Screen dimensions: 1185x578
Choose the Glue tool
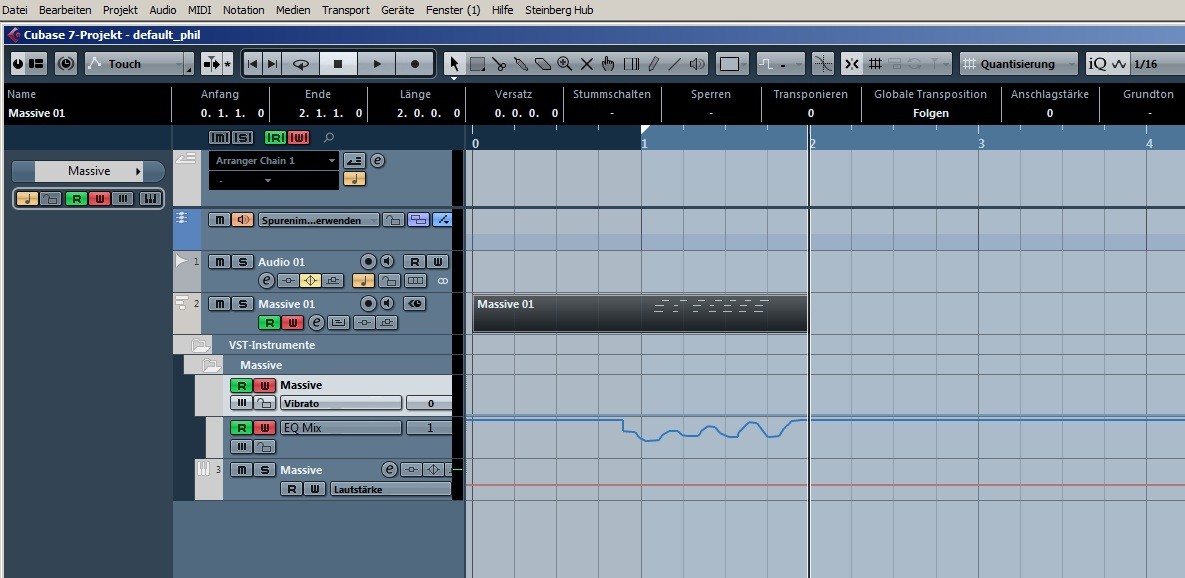(521, 64)
